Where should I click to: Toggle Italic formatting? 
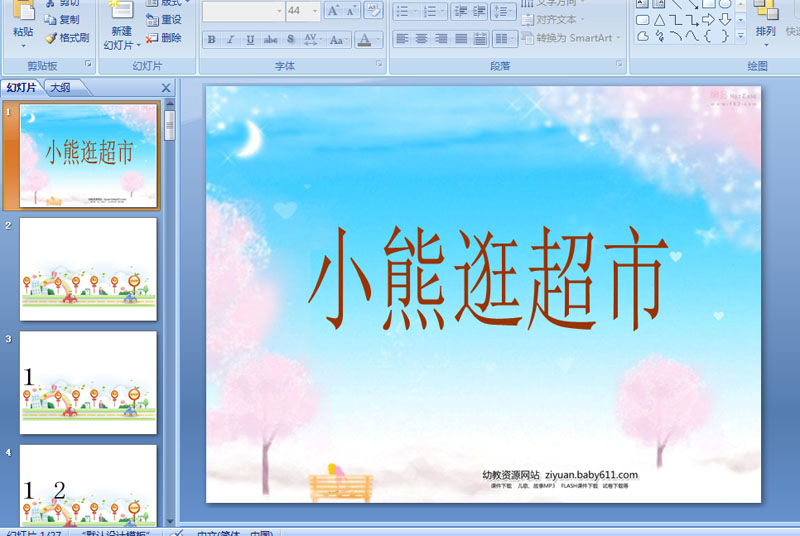coord(231,39)
